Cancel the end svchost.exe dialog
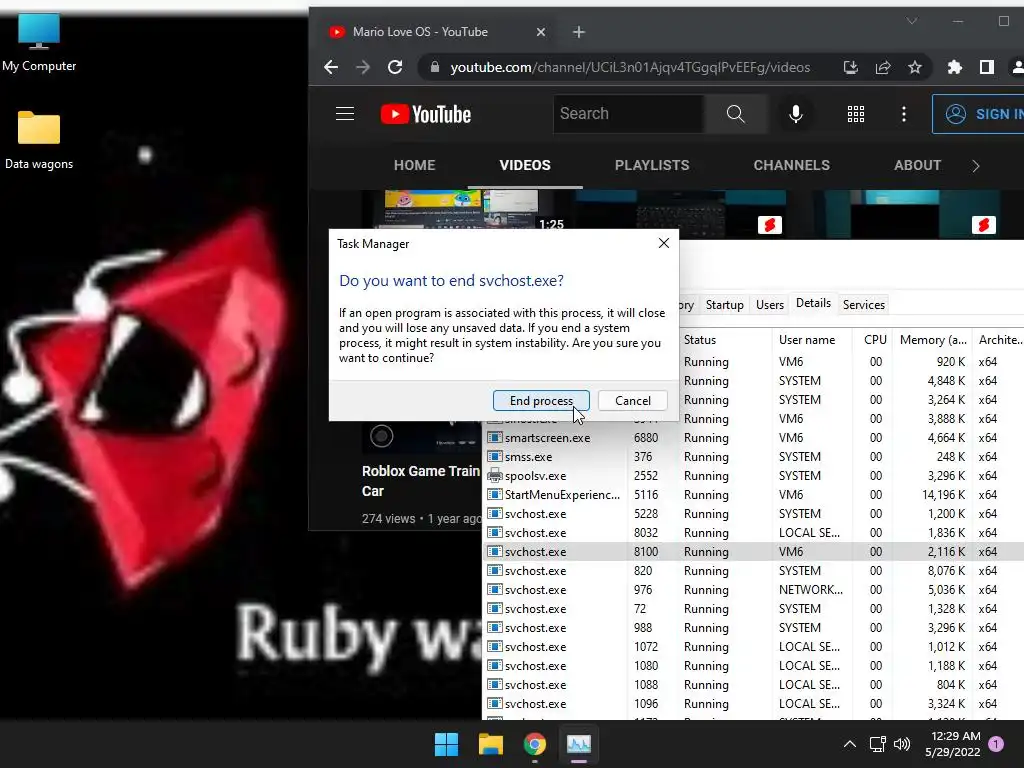Screen dimensions: 1024x768 click(x=633, y=400)
